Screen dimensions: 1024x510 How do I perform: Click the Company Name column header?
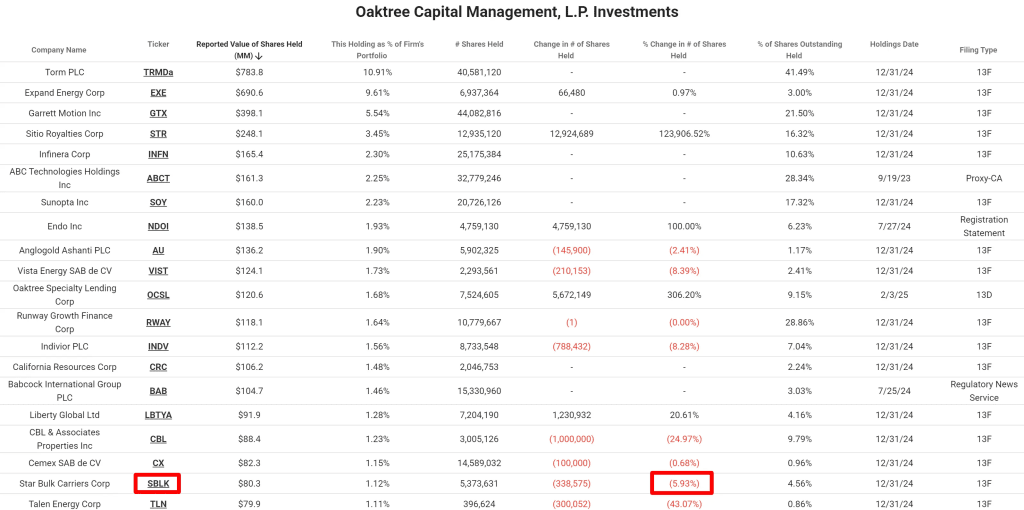point(59,50)
